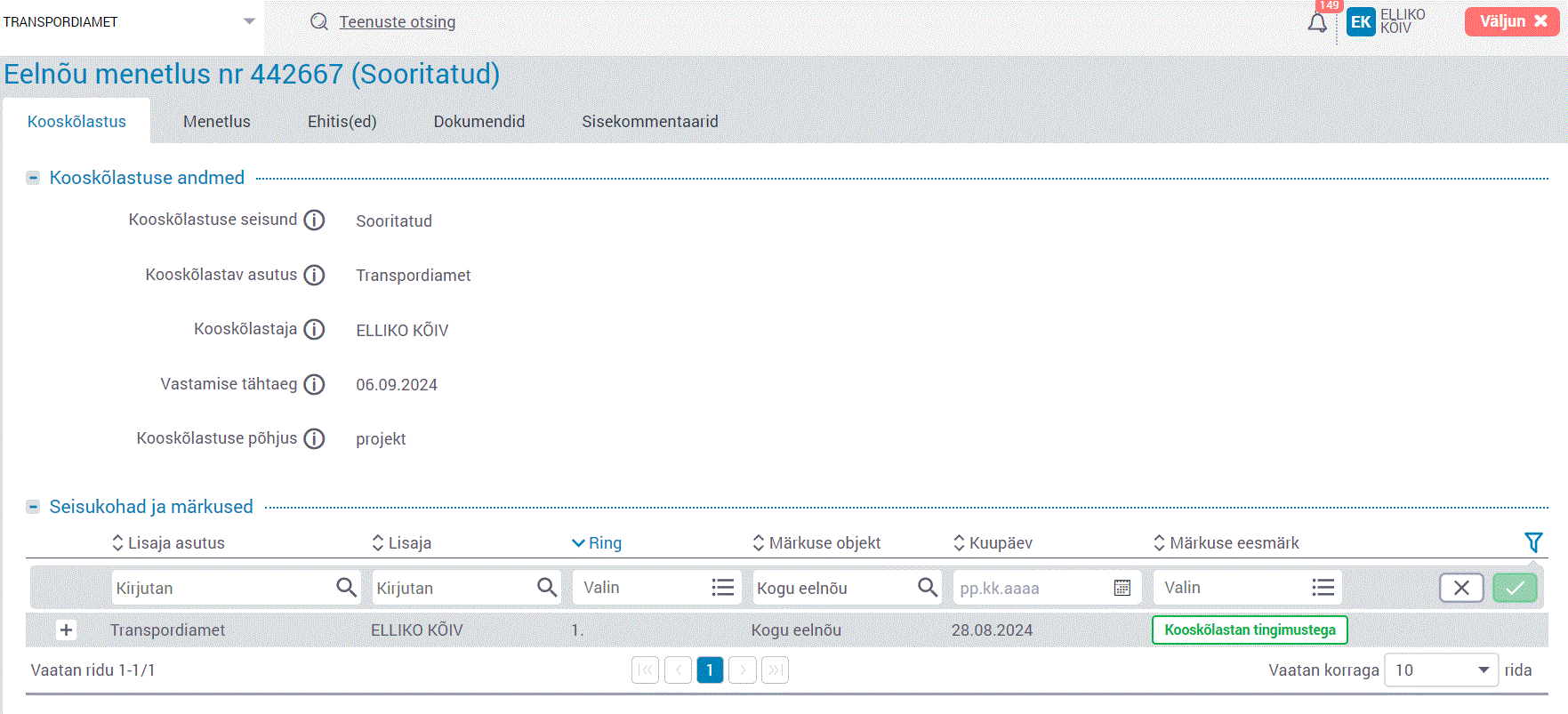1568x714 pixels.
Task: Click the info icon beside Vastamise tähtaeg
Action: pyautogui.click(x=314, y=384)
